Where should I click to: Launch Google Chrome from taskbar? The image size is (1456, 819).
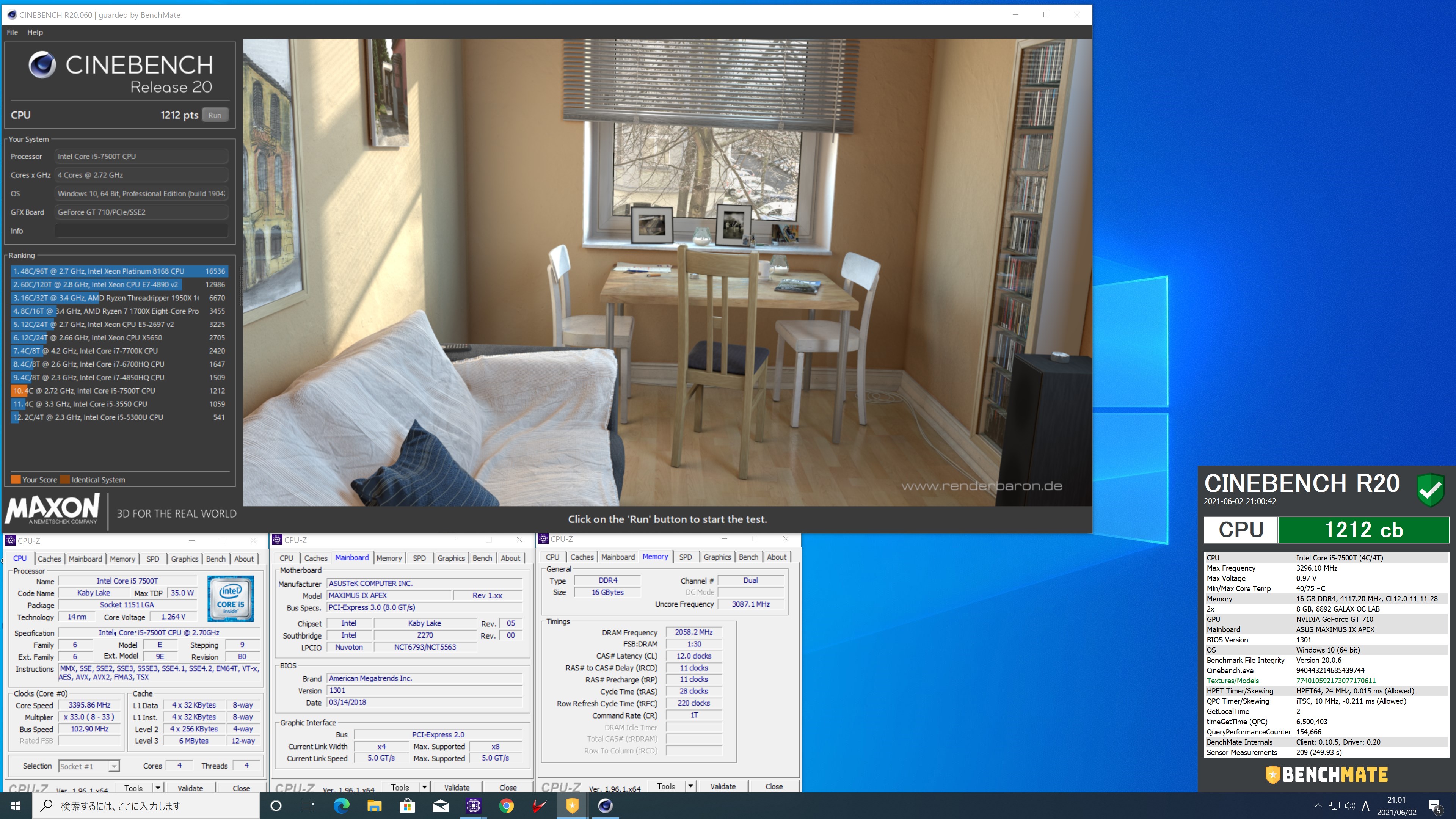click(x=507, y=805)
